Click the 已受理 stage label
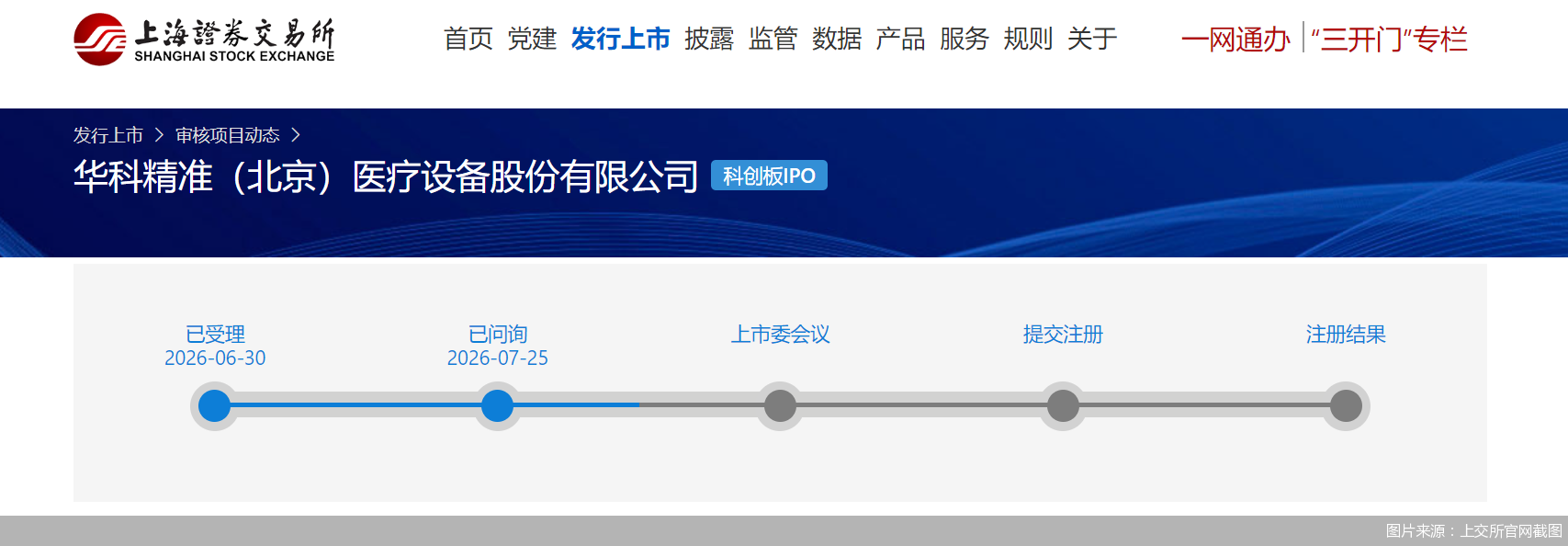The width and height of the screenshot is (1568, 546). tap(215, 334)
